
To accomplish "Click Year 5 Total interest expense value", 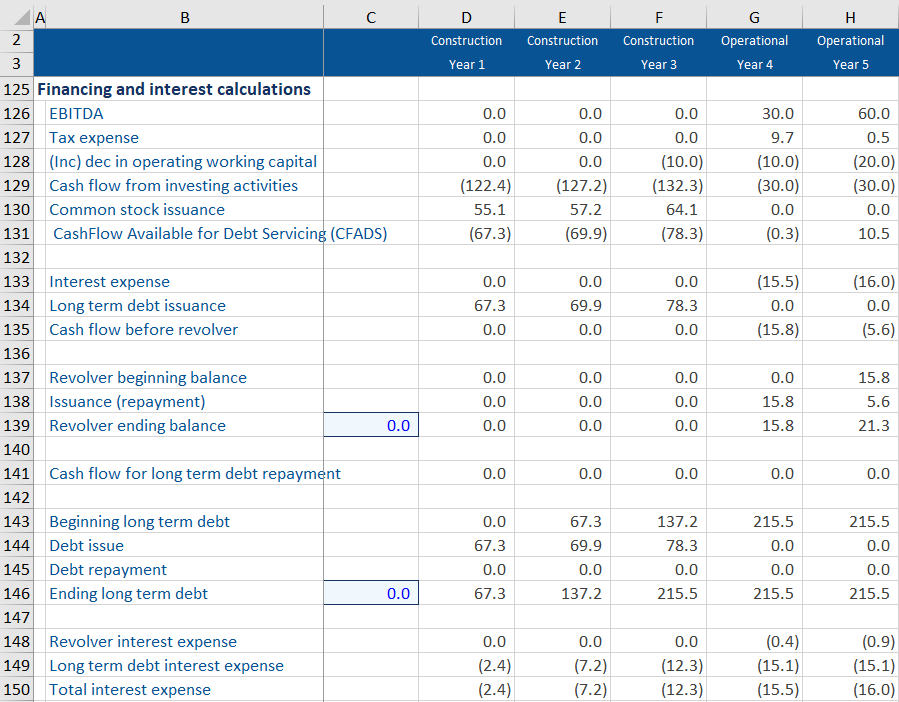I will pos(850,690).
